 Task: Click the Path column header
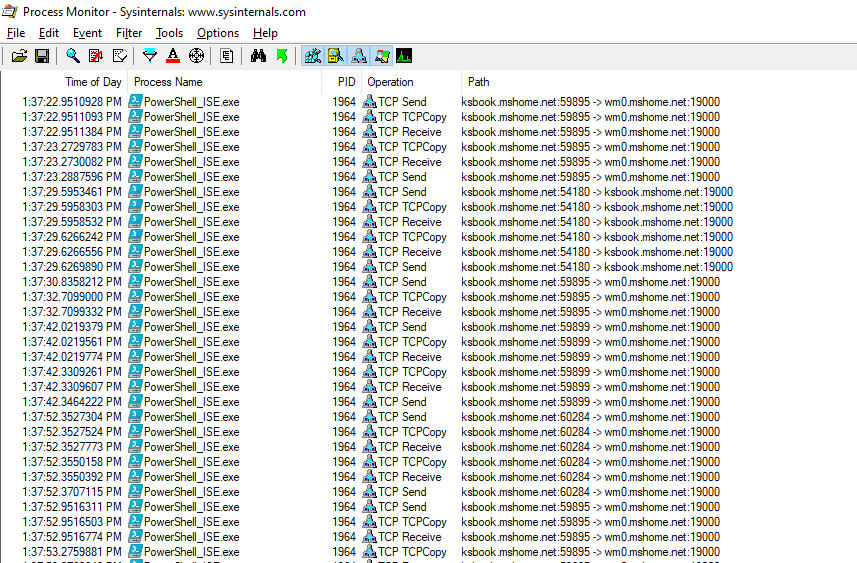(x=659, y=82)
